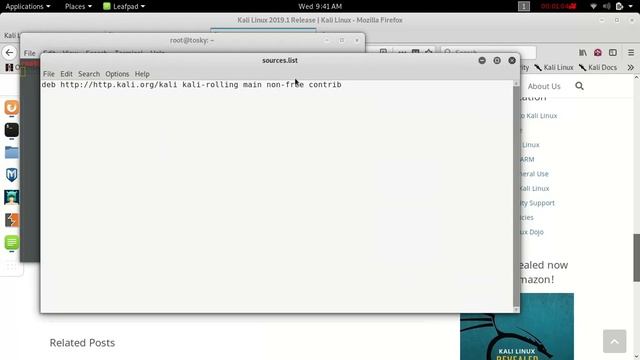
Task: Open the orange lightning dock icon
Action: (x=11, y=220)
